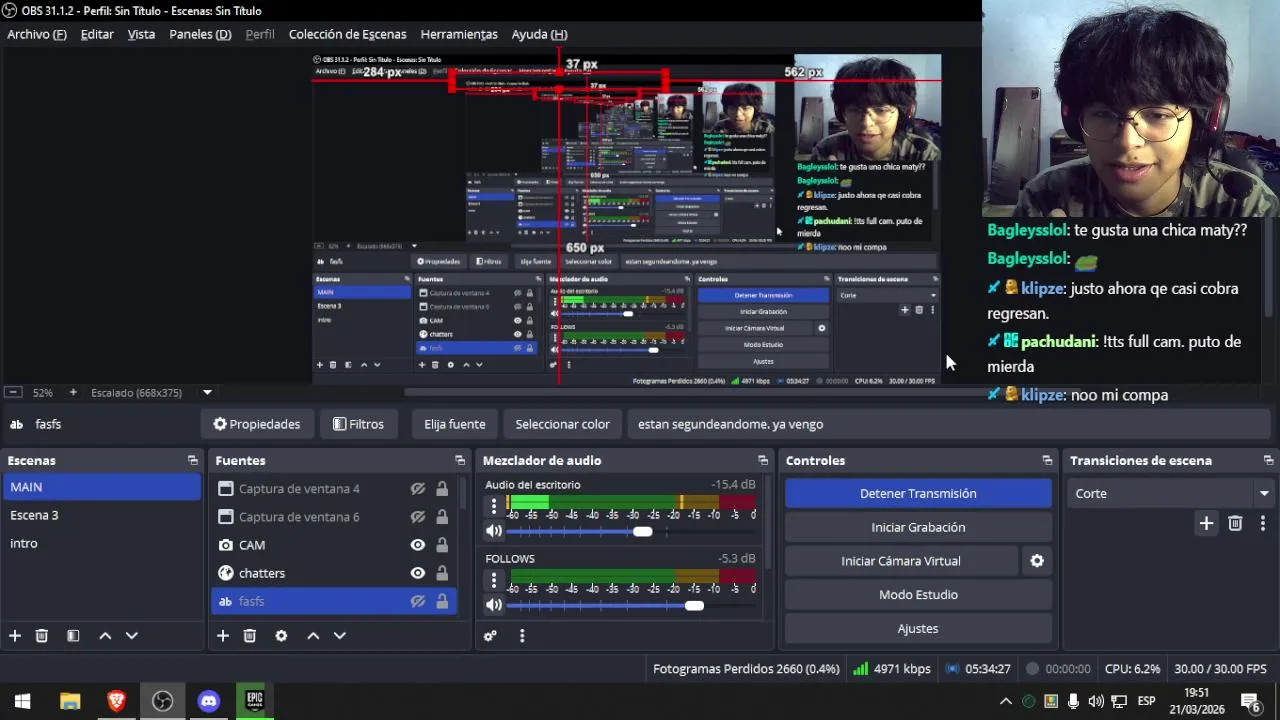Click Iniciar Cámara Virtual button
The height and width of the screenshot is (720, 1280).
(x=901, y=561)
